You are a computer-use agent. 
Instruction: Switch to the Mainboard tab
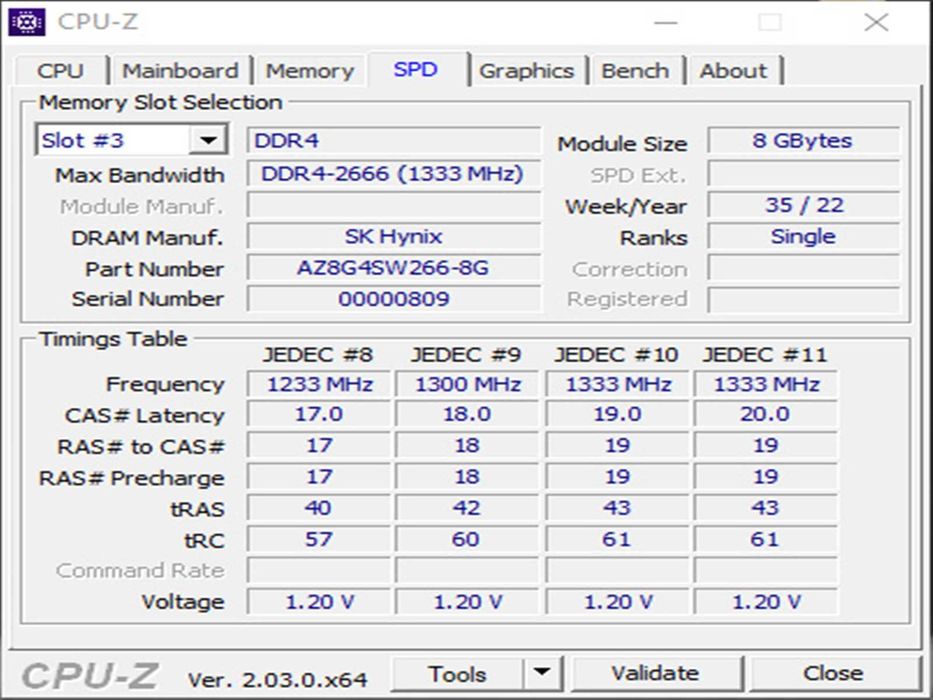(180, 71)
